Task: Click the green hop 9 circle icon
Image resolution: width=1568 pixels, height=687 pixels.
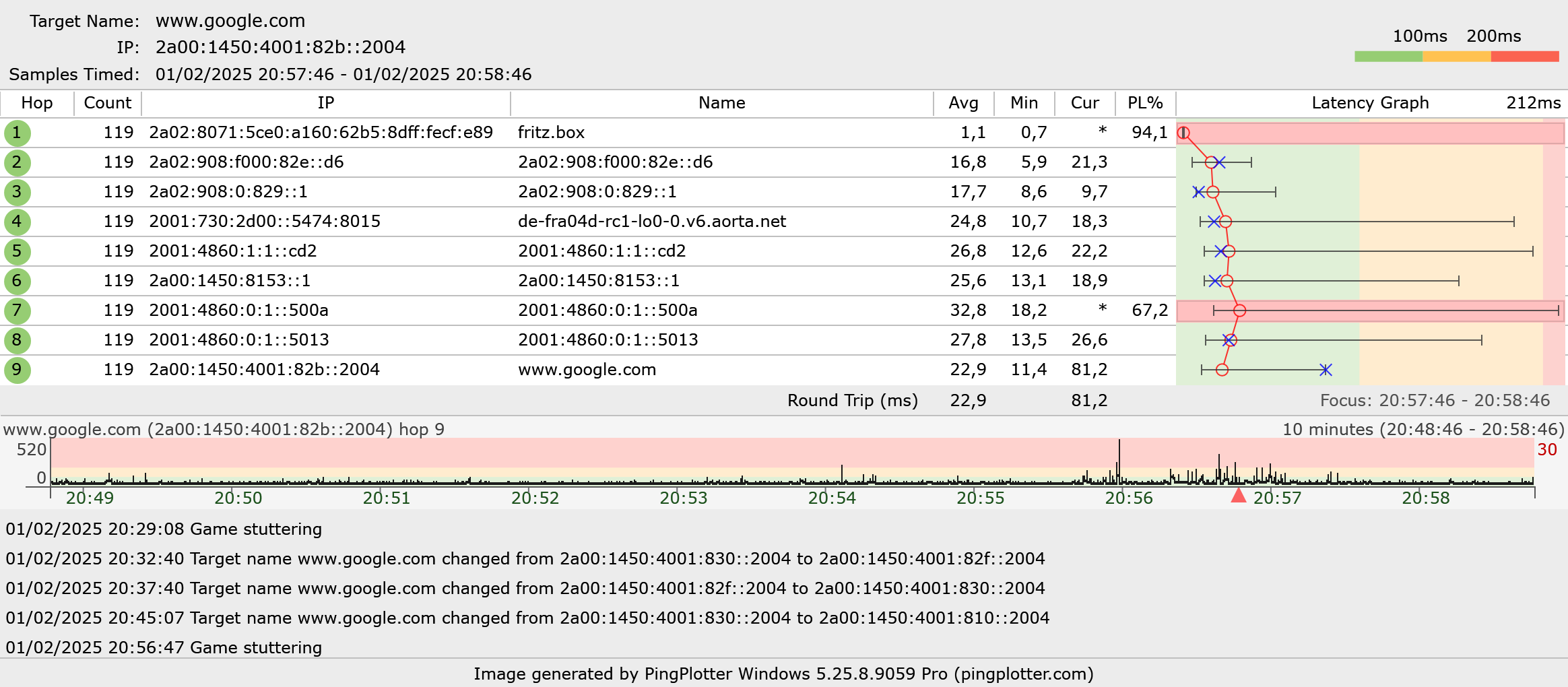Action: (x=17, y=370)
